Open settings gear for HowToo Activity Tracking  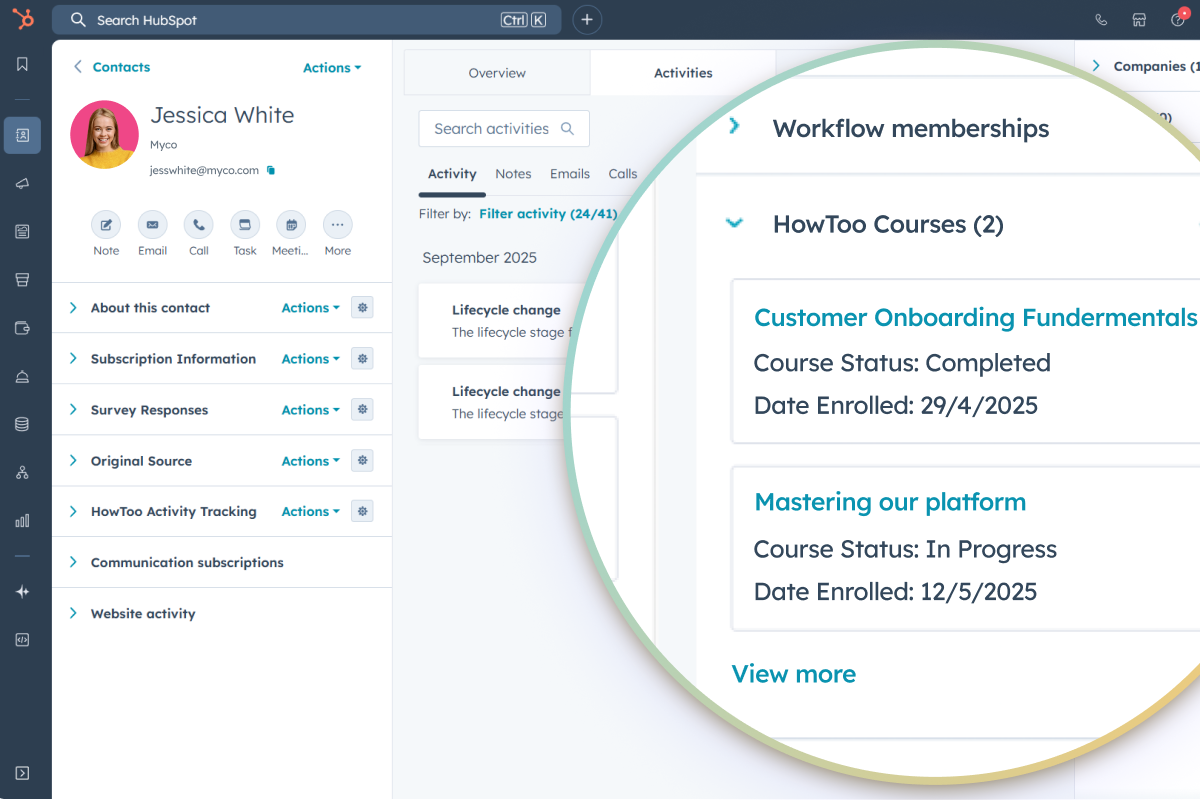362,511
